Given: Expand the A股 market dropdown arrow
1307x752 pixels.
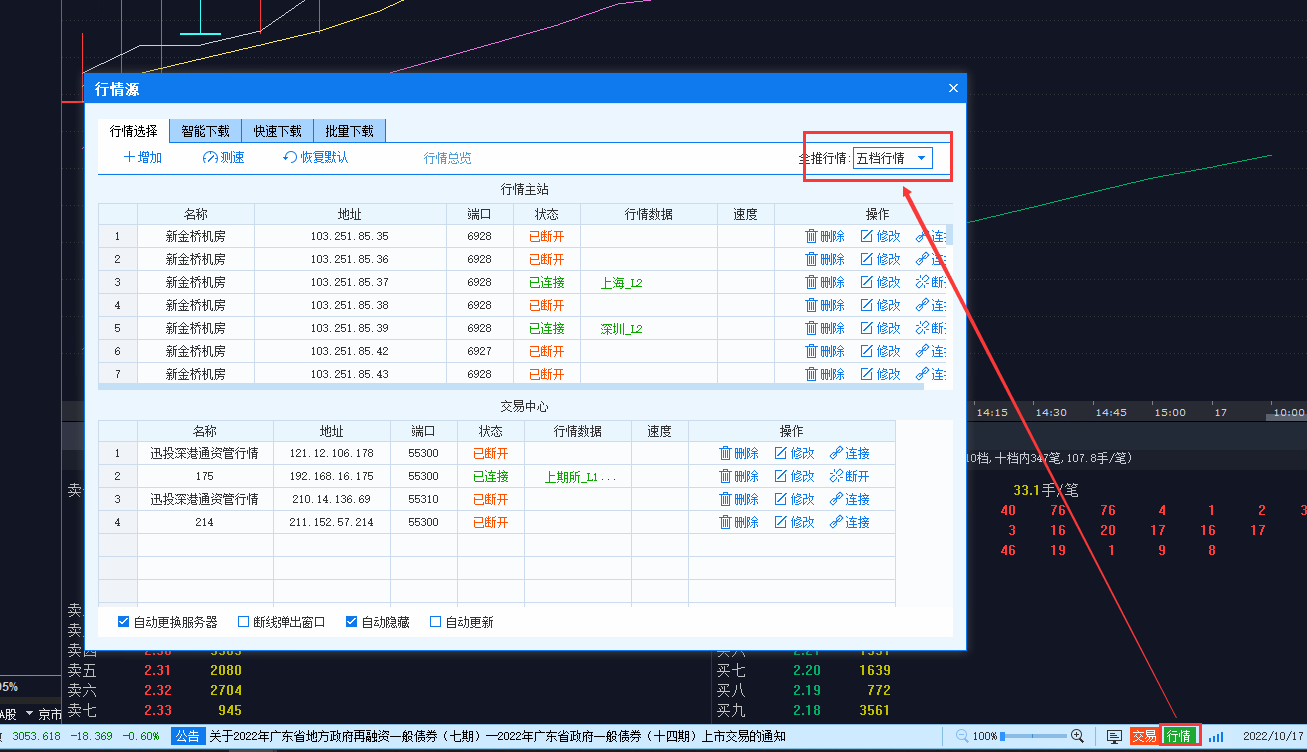Looking at the screenshot, I should [x=30, y=714].
